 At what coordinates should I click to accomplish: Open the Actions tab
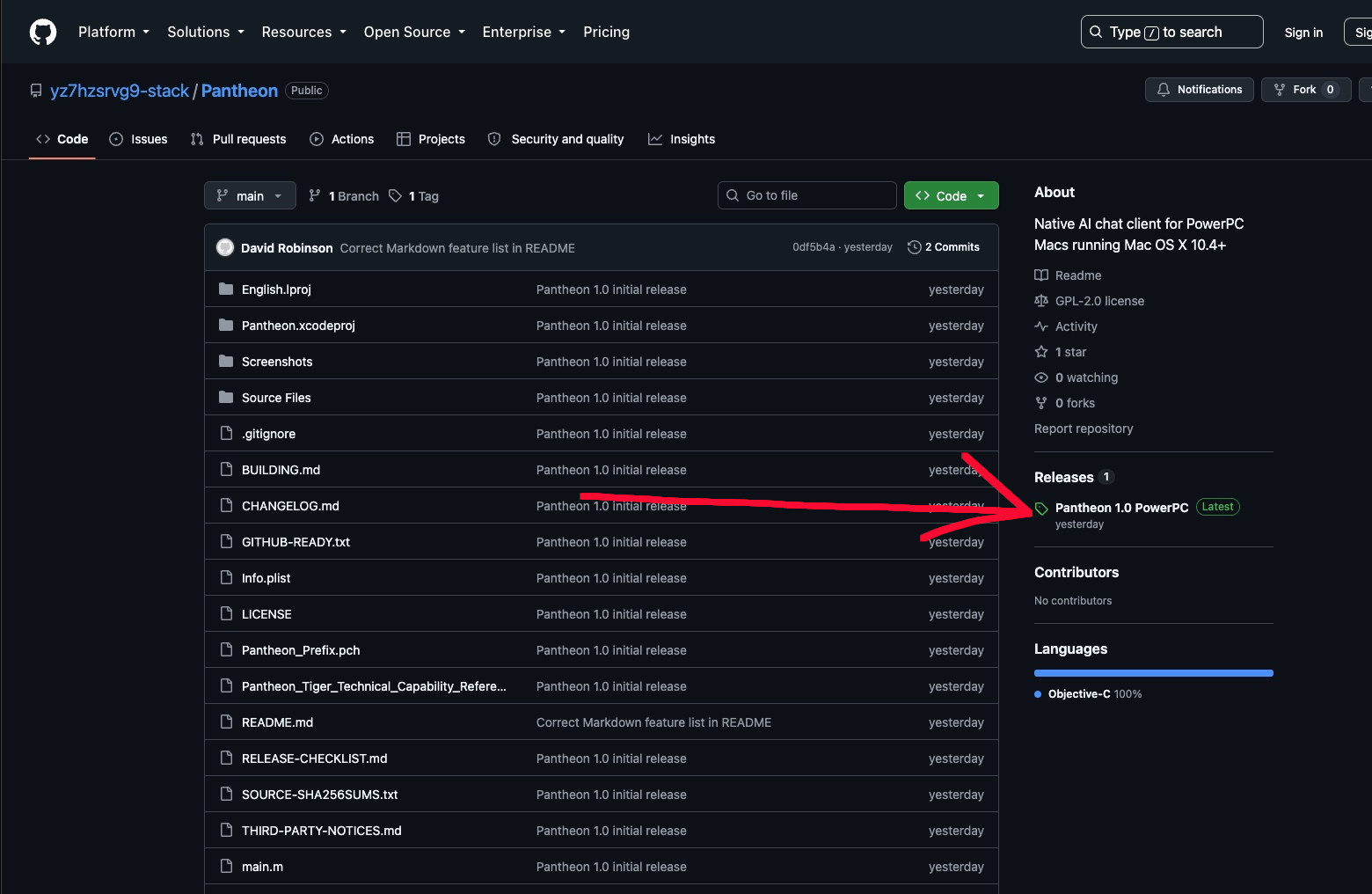(x=341, y=139)
